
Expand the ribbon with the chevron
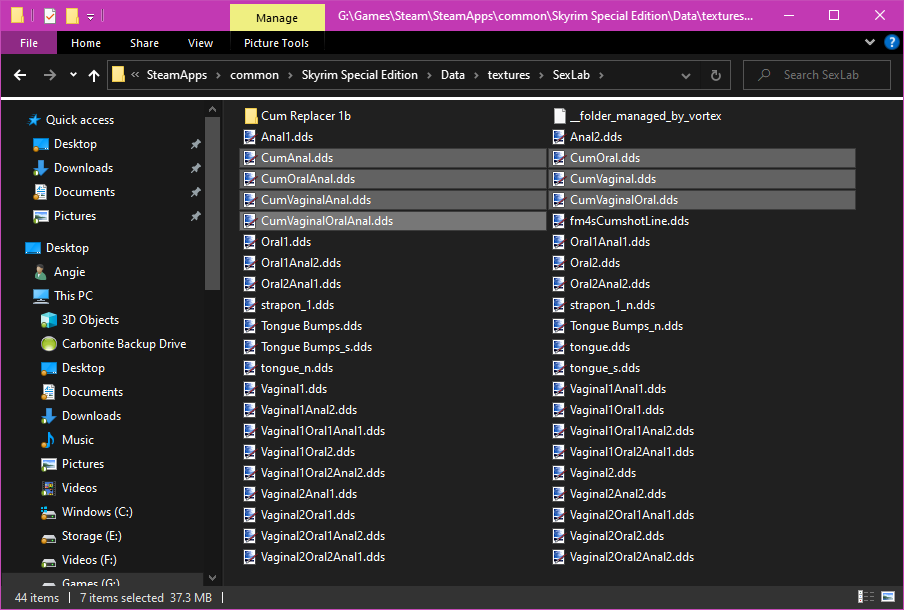pyautogui.click(x=870, y=42)
